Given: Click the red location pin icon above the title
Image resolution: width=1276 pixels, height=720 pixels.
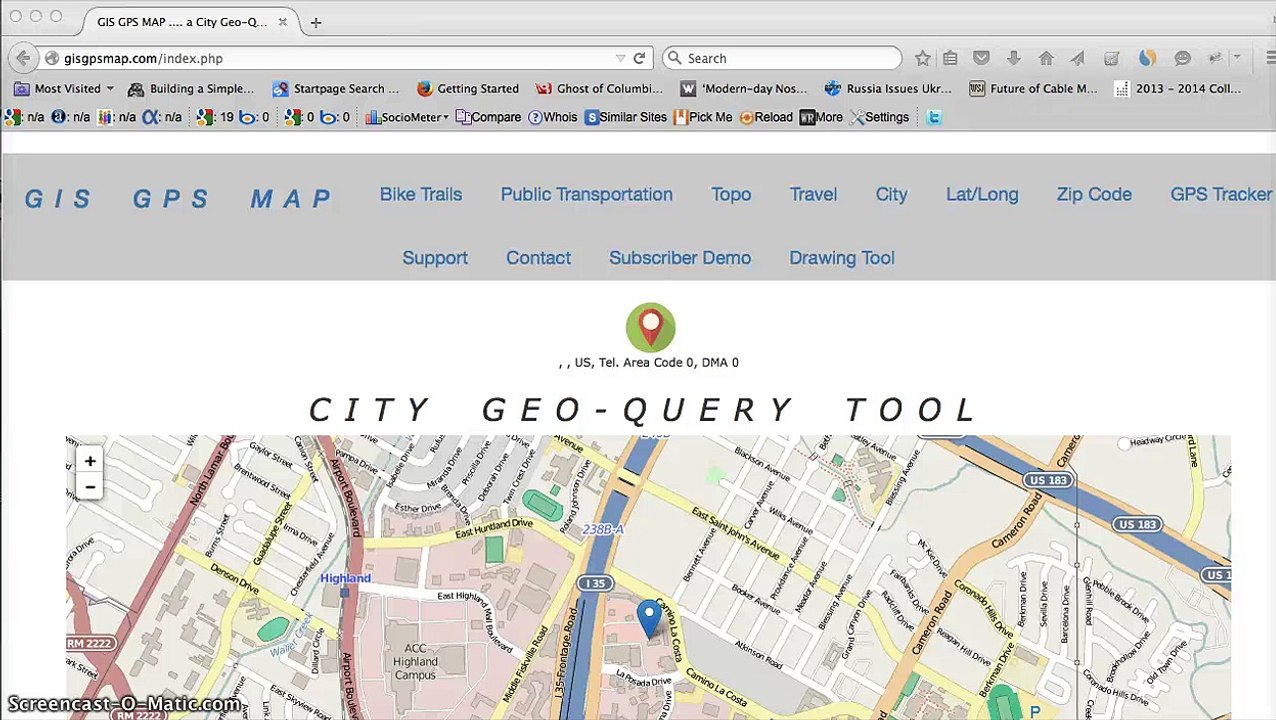Looking at the screenshot, I should pyautogui.click(x=650, y=327).
